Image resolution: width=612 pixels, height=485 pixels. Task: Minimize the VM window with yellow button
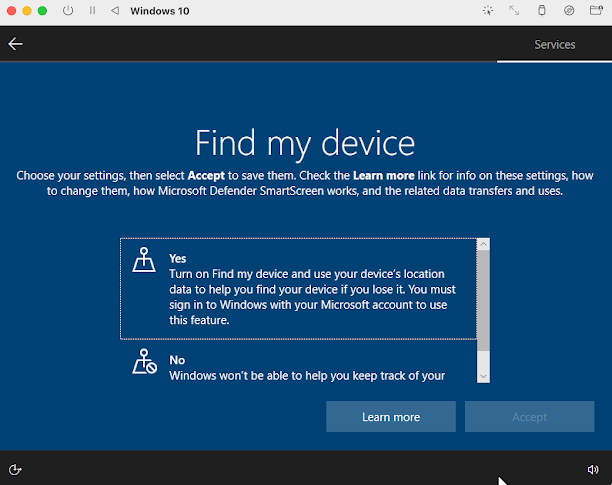tap(27, 11)
